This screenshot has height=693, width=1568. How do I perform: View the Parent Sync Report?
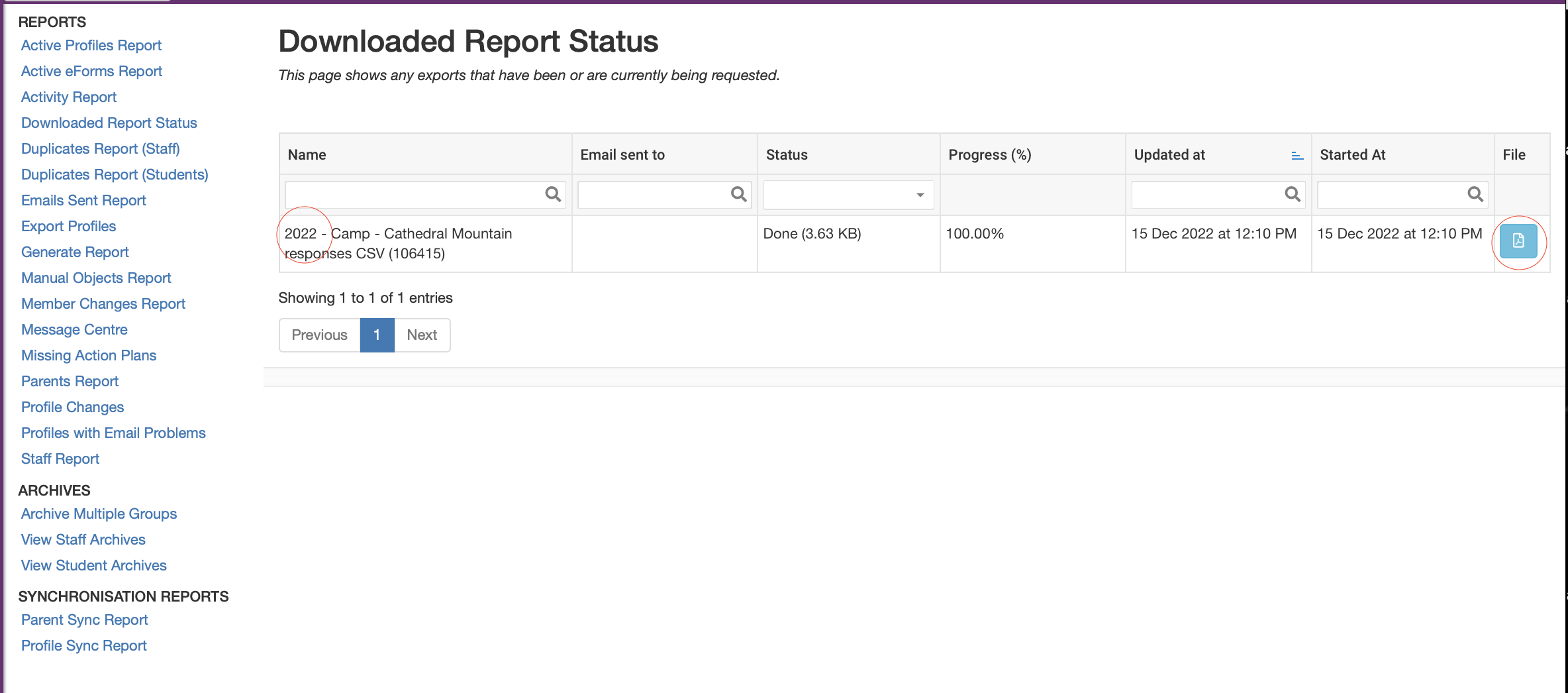pos(84,620)
